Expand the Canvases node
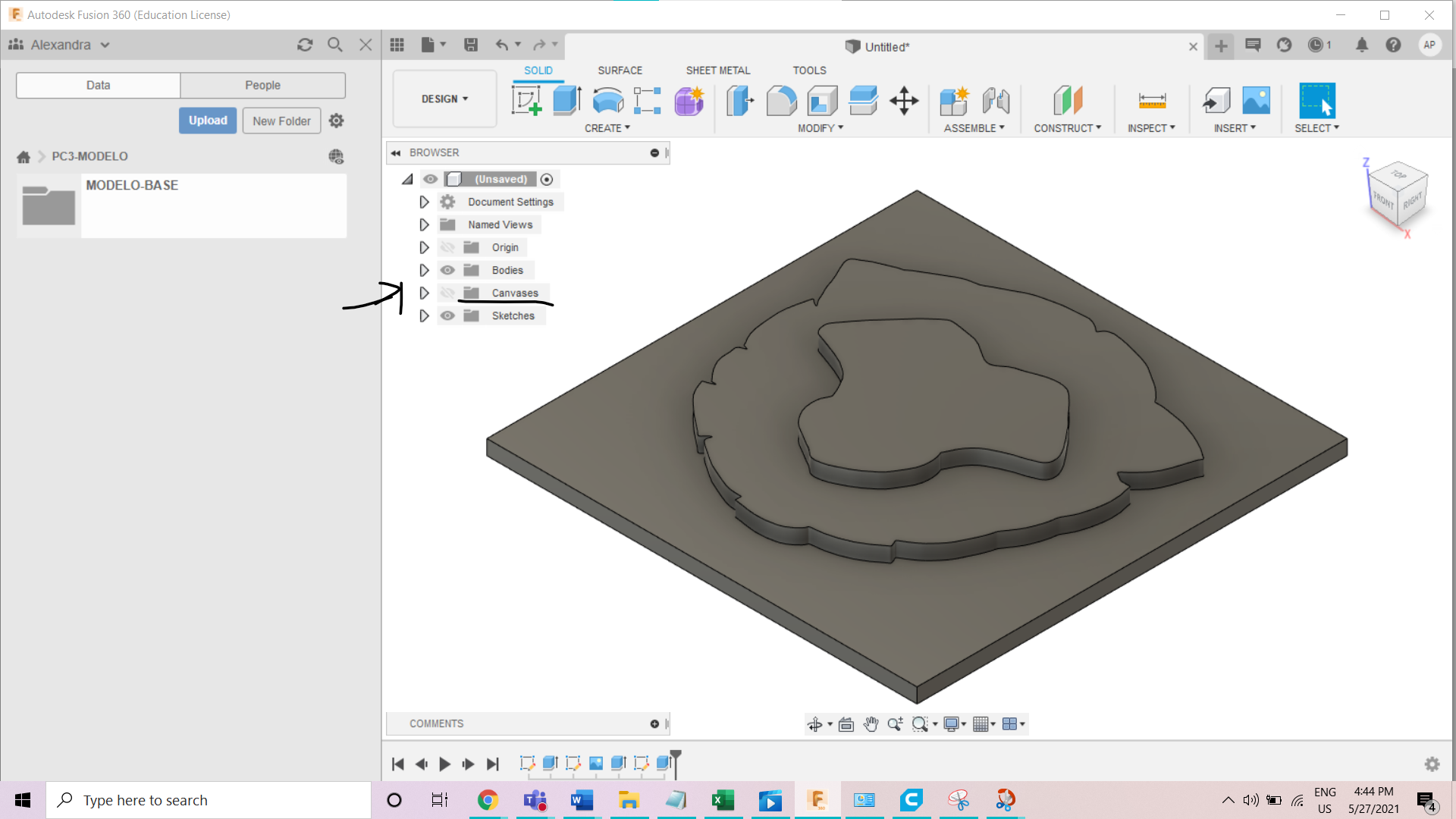 coord(424,293)
